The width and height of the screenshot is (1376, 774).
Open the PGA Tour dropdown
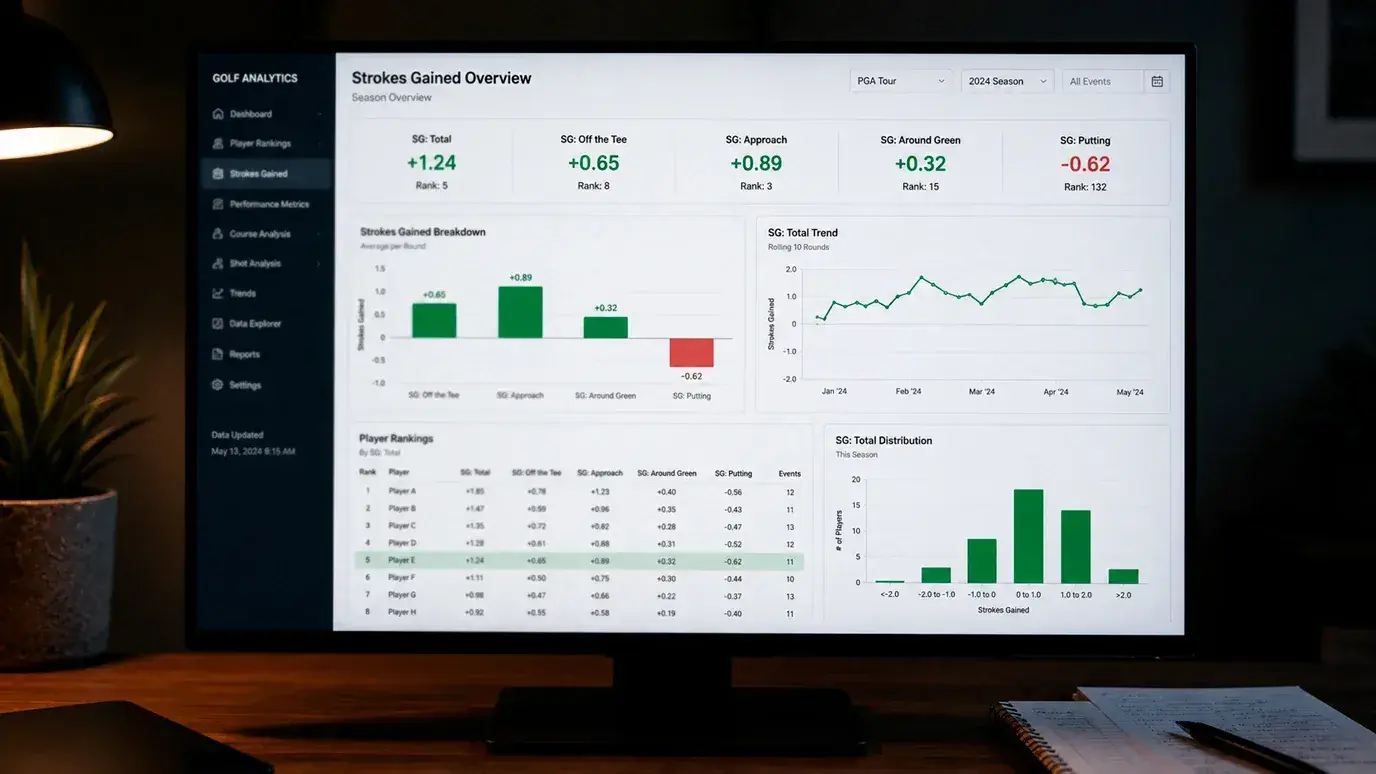(x=901, y=81)
